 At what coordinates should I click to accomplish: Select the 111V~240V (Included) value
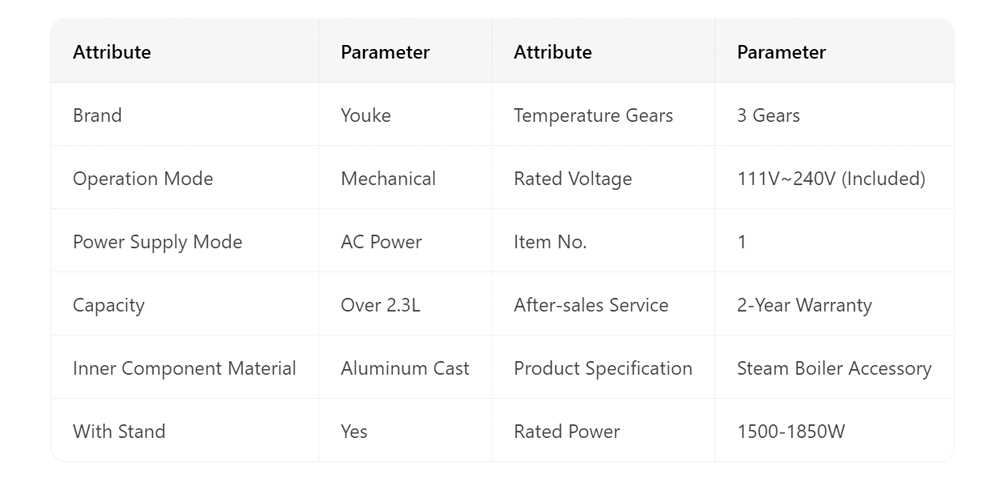click(831, 179)
